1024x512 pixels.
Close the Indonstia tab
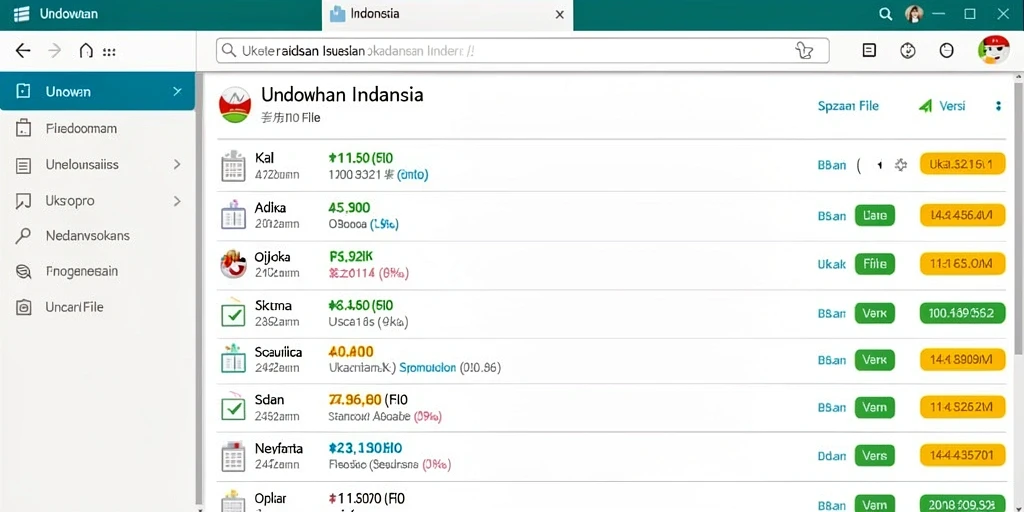pyautogui.click(x=560, y=14)
